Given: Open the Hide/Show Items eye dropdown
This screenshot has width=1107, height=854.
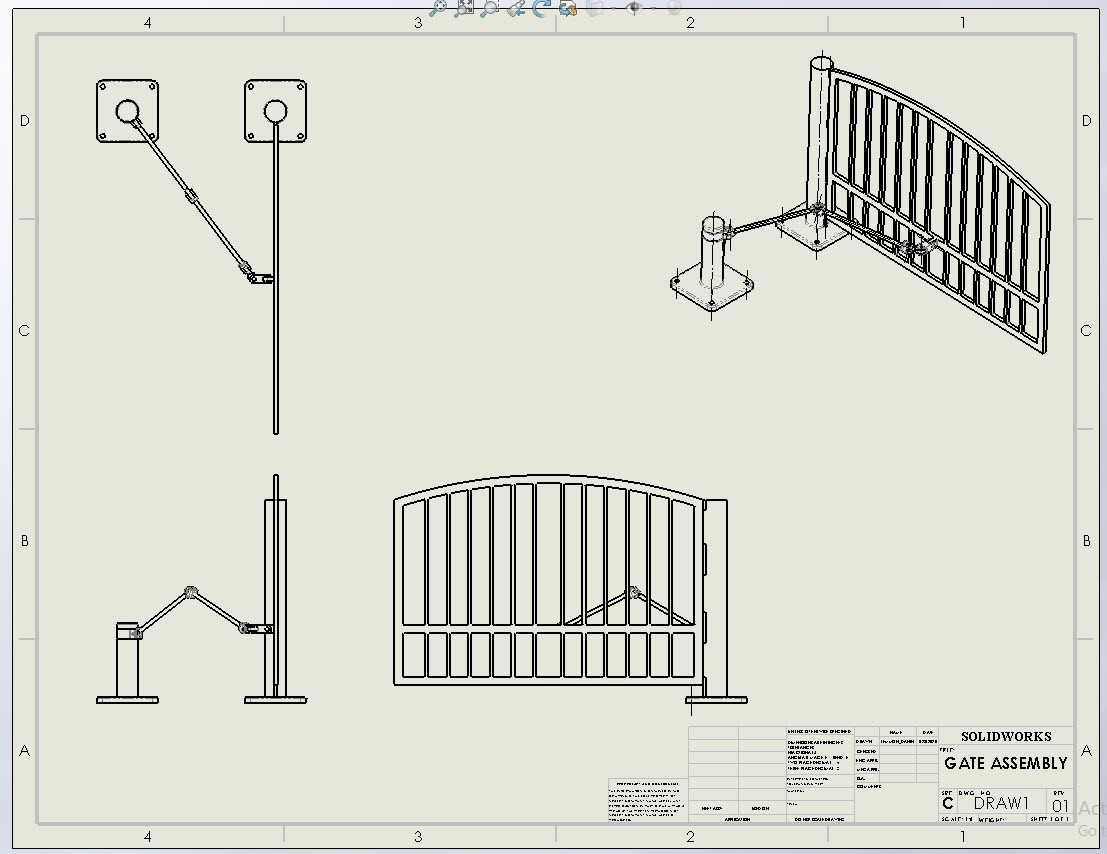Looking at the screenshot, I should [x=633, y=8].
